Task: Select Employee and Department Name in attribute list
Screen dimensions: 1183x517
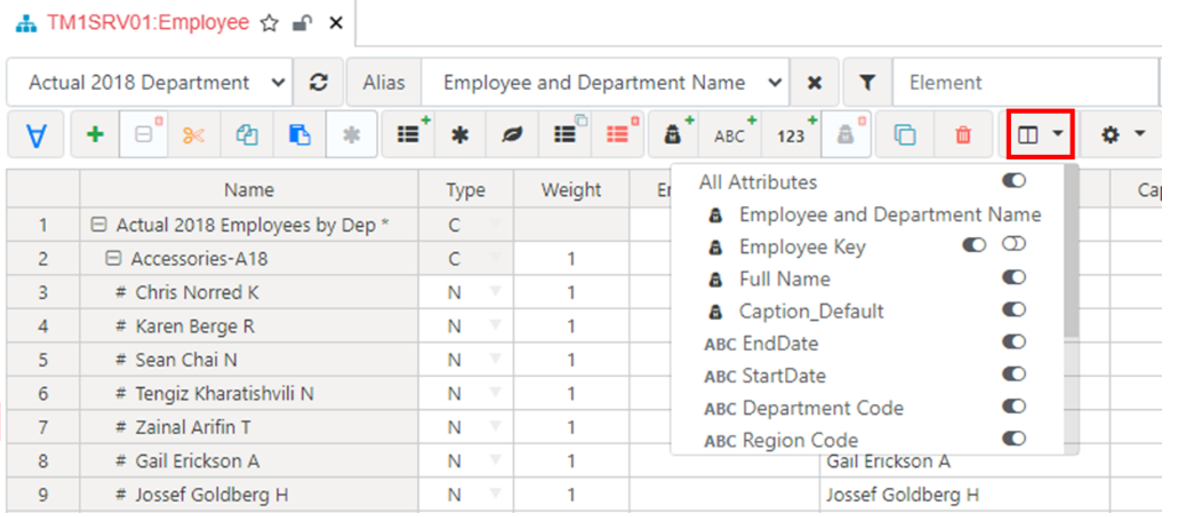Action: pos(890,214)
